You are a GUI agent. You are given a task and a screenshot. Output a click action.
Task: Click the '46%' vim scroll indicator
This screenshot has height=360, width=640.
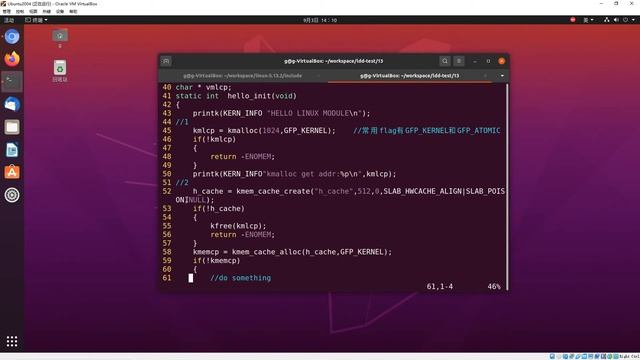[x=494, y=287]
